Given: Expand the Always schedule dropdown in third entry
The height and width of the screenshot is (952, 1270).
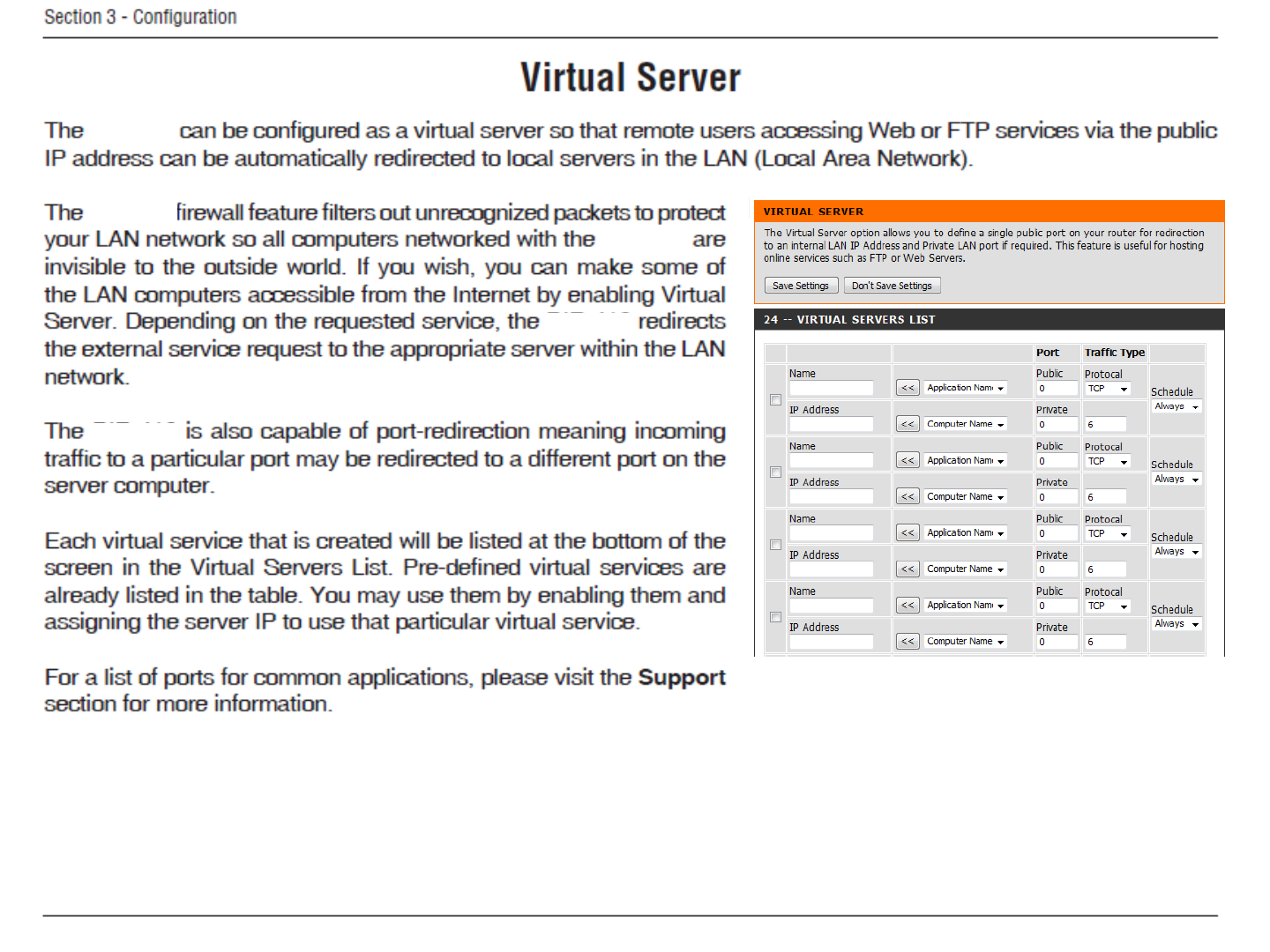Looking at the screenshot, I should click(1177, 551).
